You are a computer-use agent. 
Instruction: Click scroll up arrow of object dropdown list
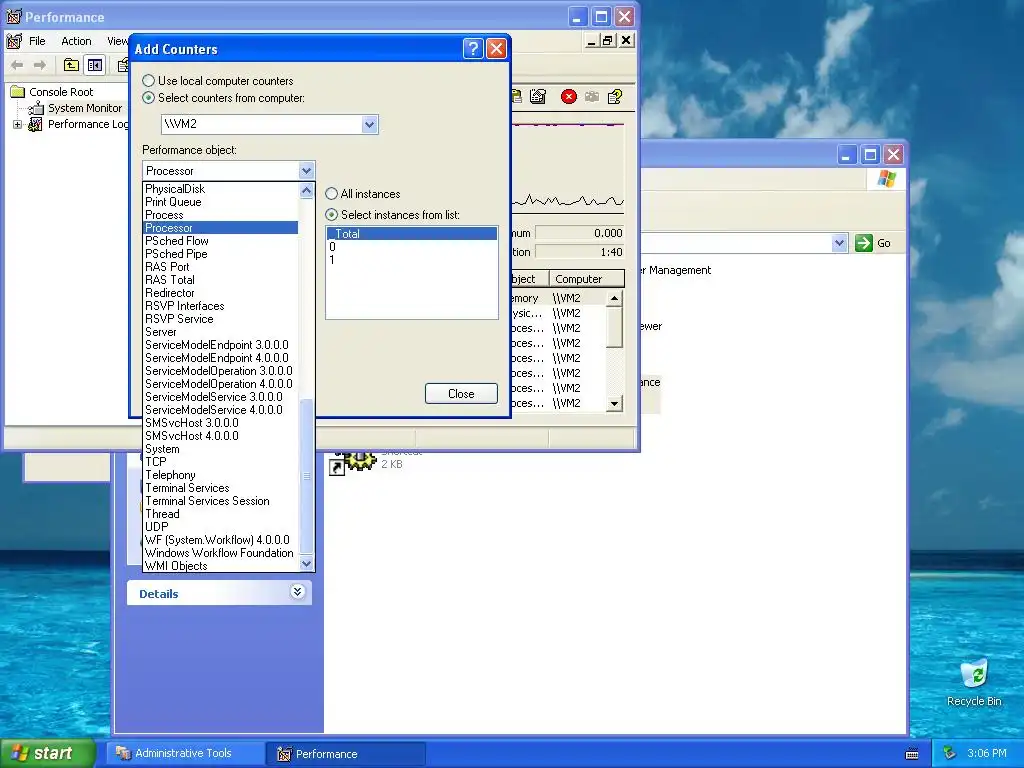306,190
